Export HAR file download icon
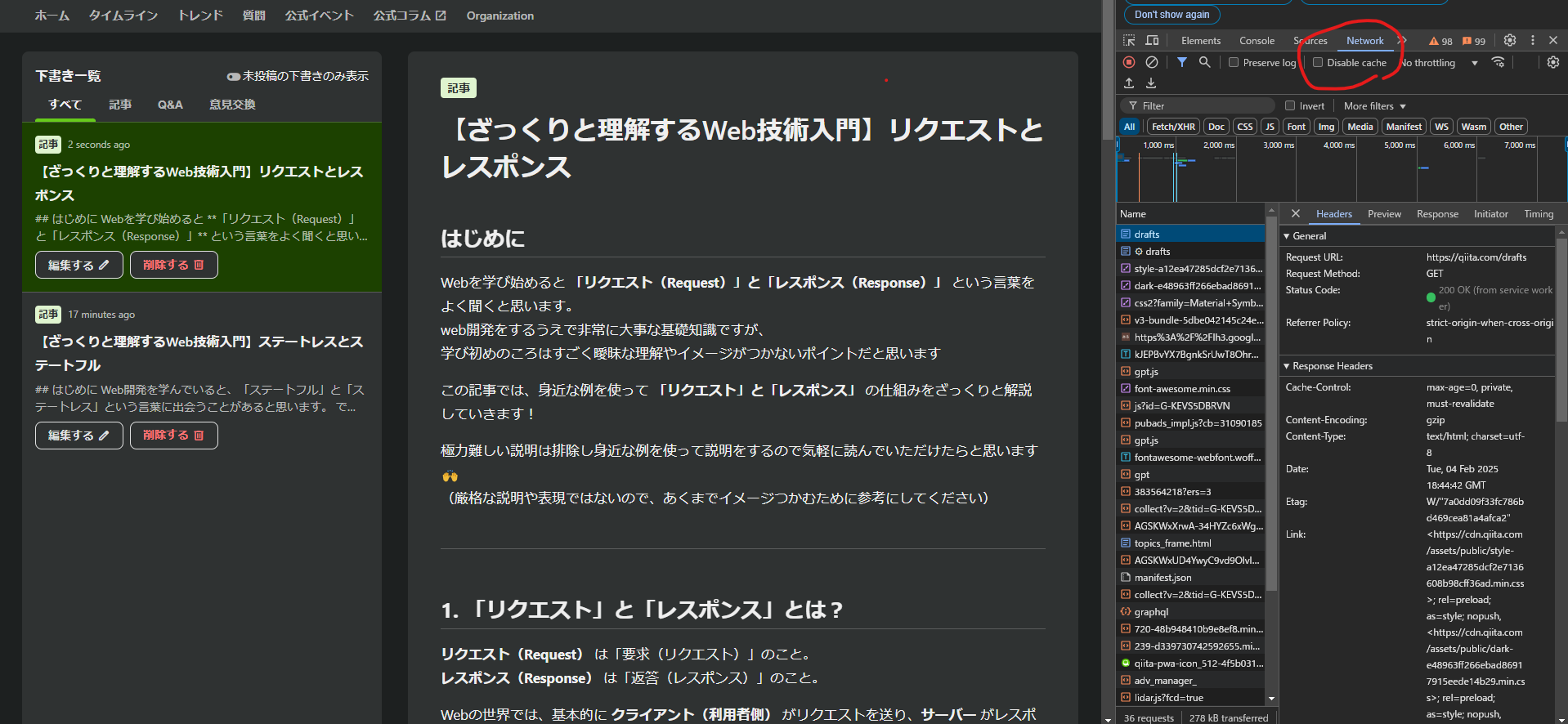Screen dimensions: 1568x724 (1151, 83)
